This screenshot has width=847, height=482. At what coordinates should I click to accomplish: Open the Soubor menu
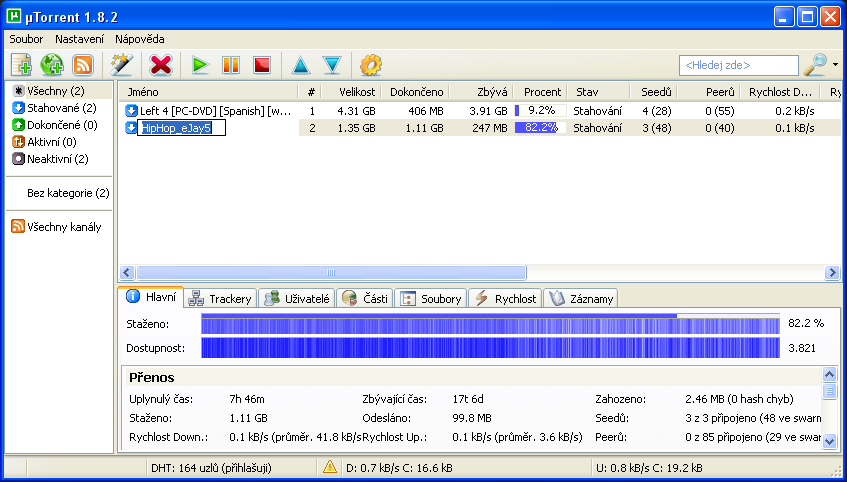26,39
